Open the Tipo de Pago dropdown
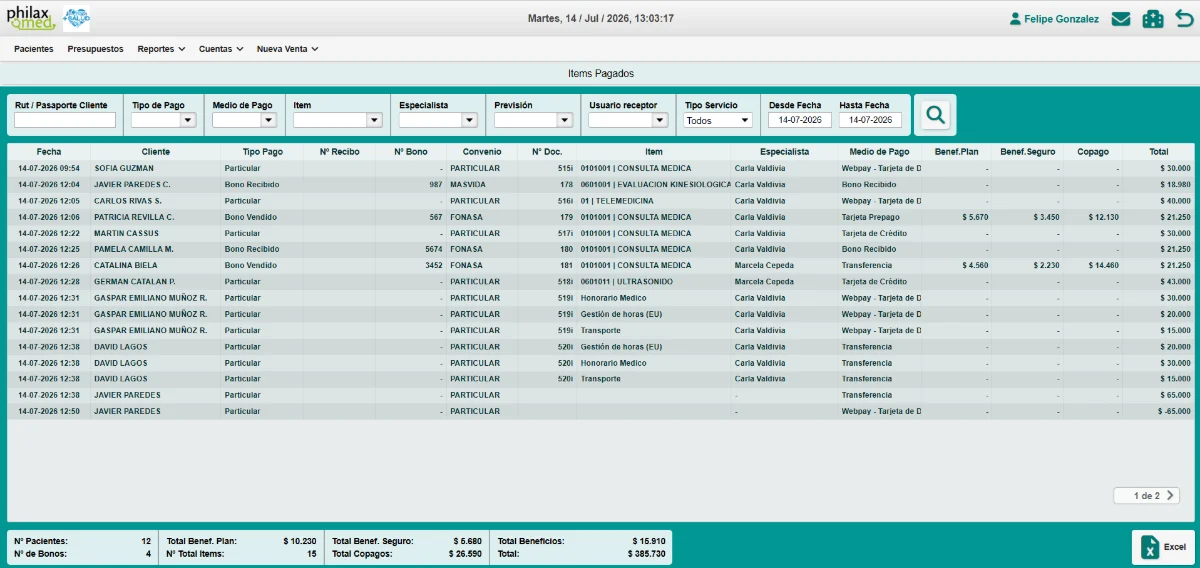 click(163, 120)
